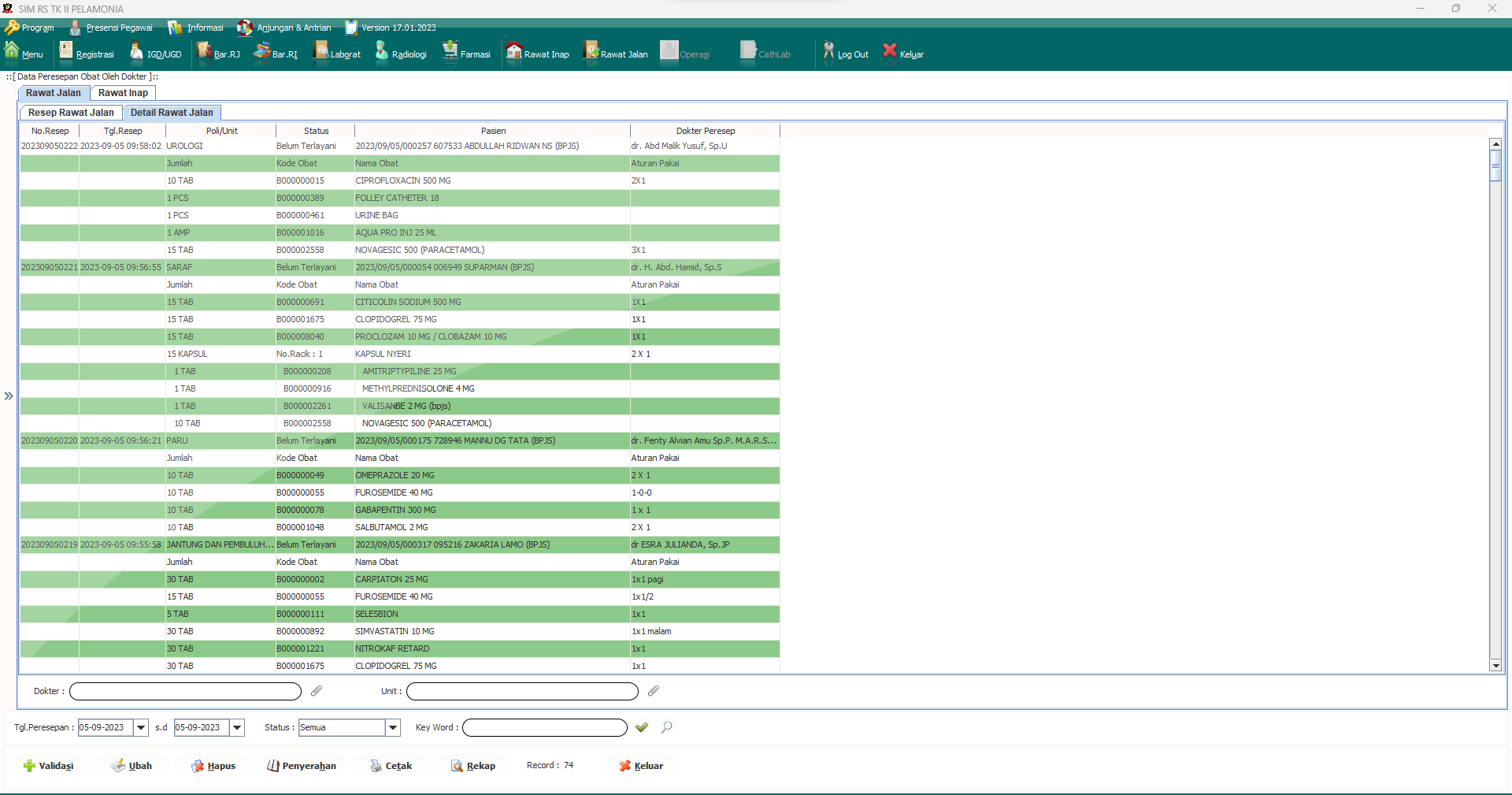Open the start date picker dropdown

coord(141,727)
